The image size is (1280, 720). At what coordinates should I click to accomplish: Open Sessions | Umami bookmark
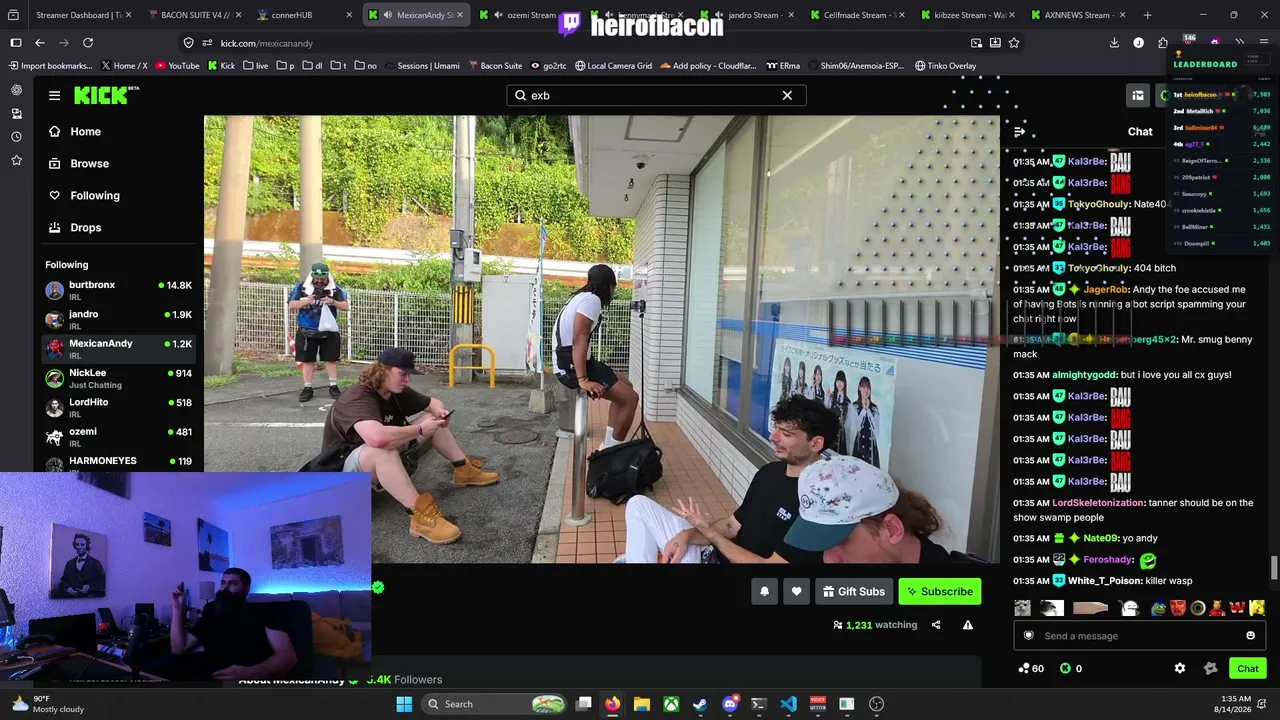click(421, 66)
